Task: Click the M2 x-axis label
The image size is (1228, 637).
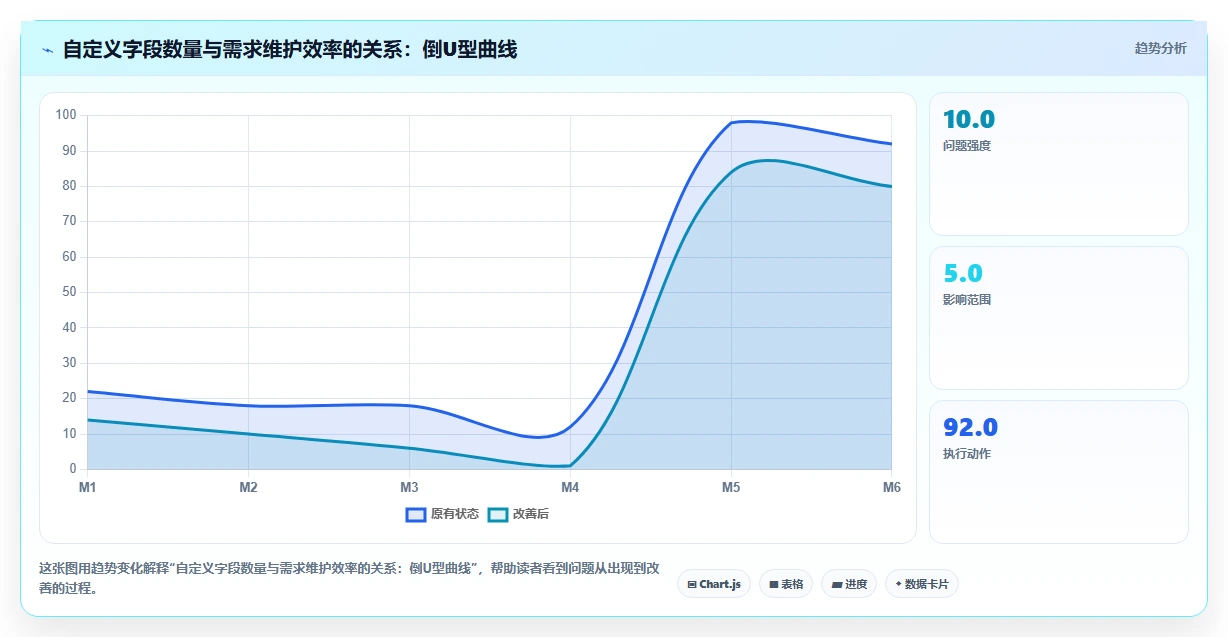Action: (x=249, y=487)
